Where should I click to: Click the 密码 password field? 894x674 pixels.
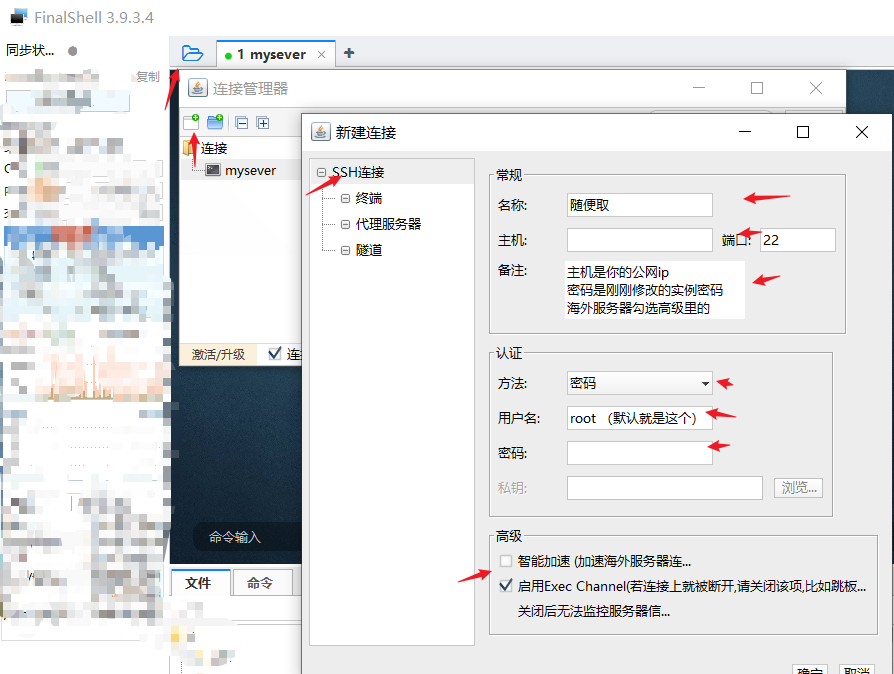click(640, 453)
